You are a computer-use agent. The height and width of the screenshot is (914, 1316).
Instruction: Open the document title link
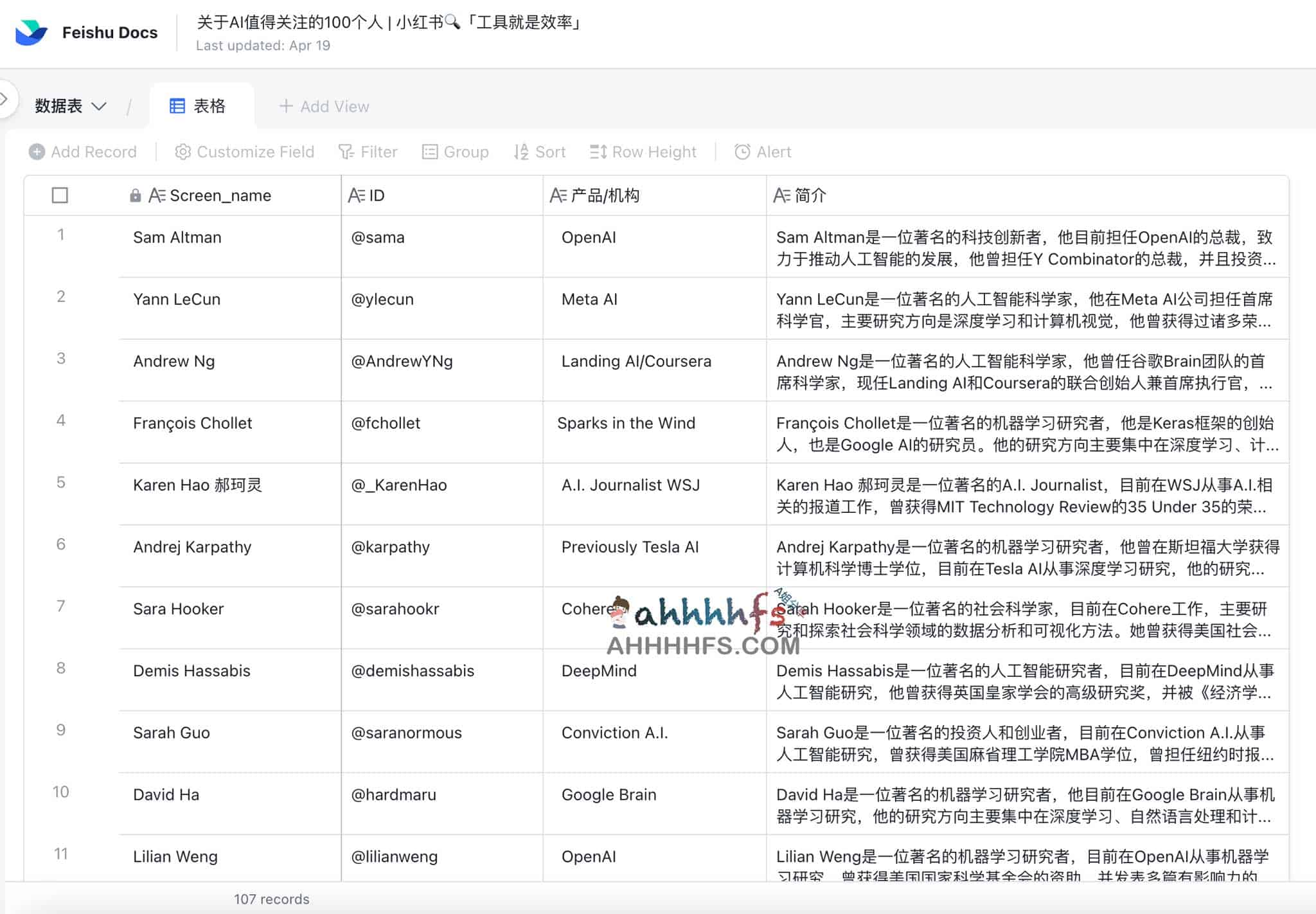pyautogui.click(x=389, y=22)
